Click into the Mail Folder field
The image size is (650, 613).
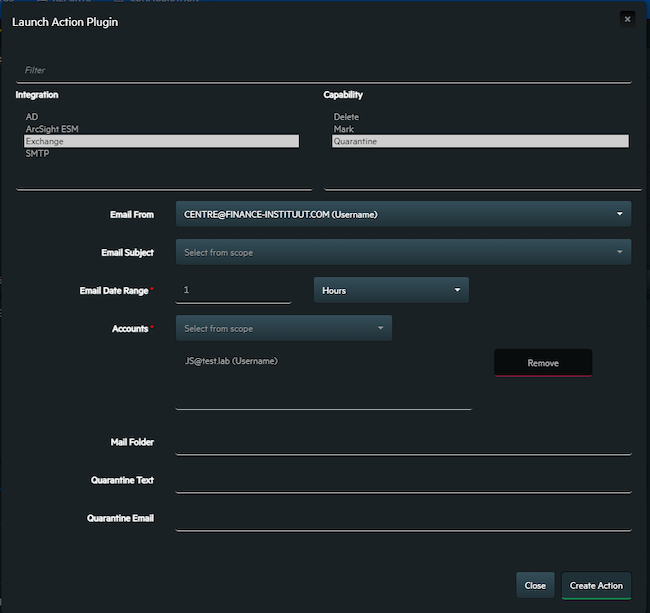coord(403,443)
